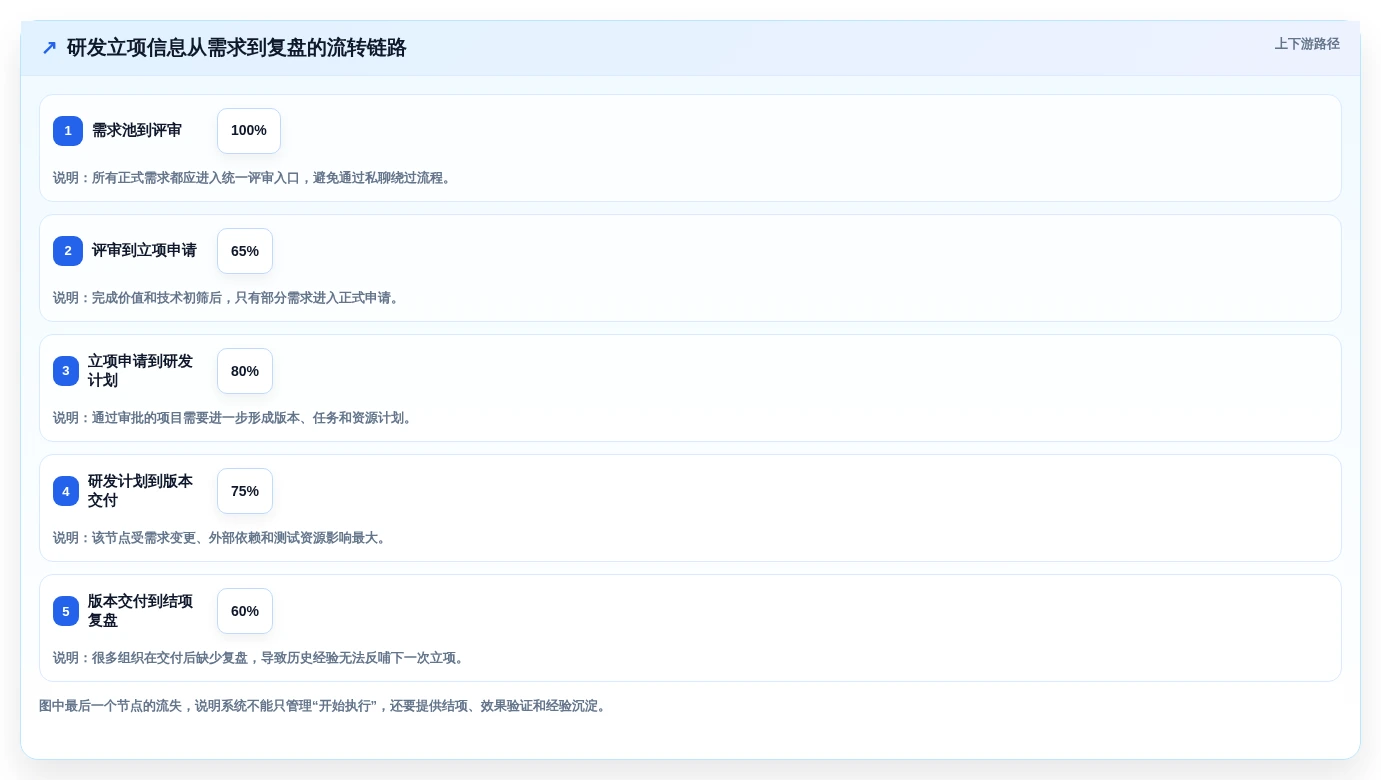
Task: Click the arrow icon beside the flow title
Action: 49,48
